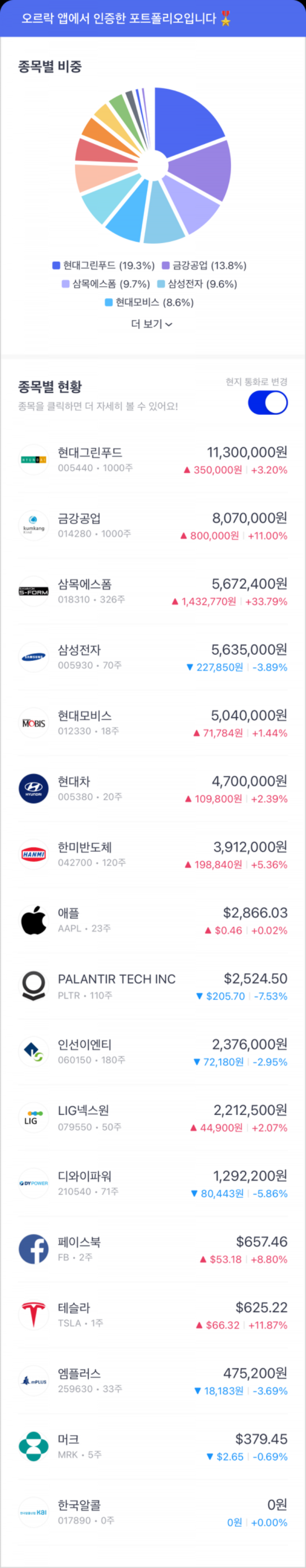
Task: Select the 삼성전자 (9.6%) legend item
Action: [x=197, y=284]
